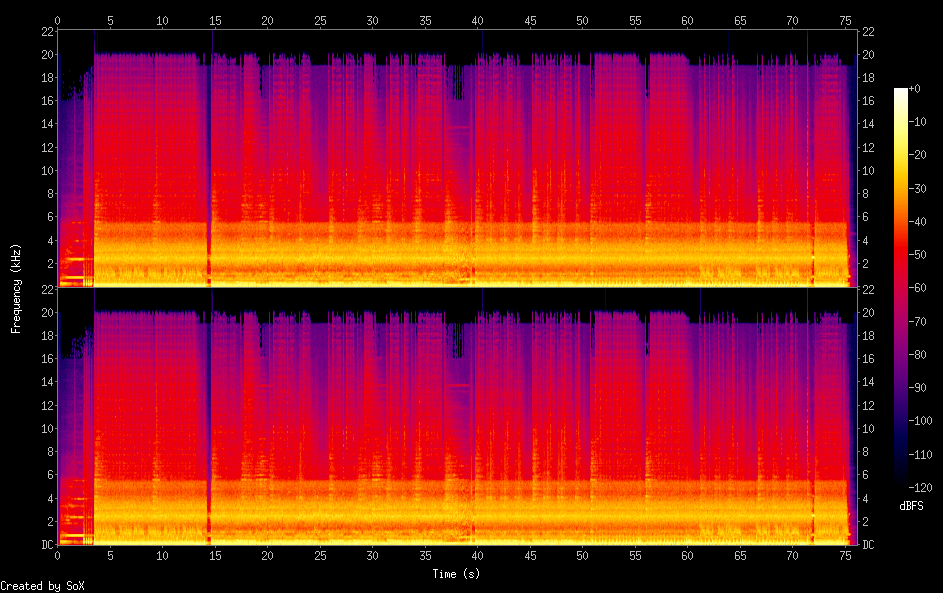Select the 40 mark on bottom time axis

tap(478, 555)
